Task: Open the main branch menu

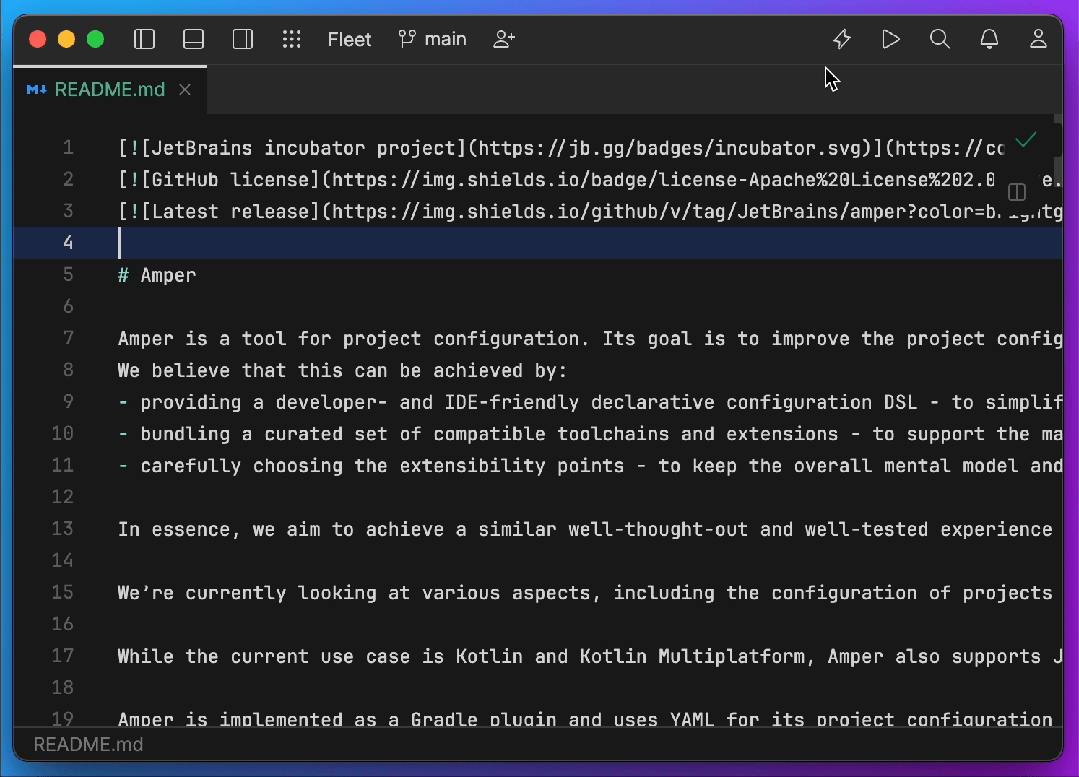Action: (x=432, y=39)
